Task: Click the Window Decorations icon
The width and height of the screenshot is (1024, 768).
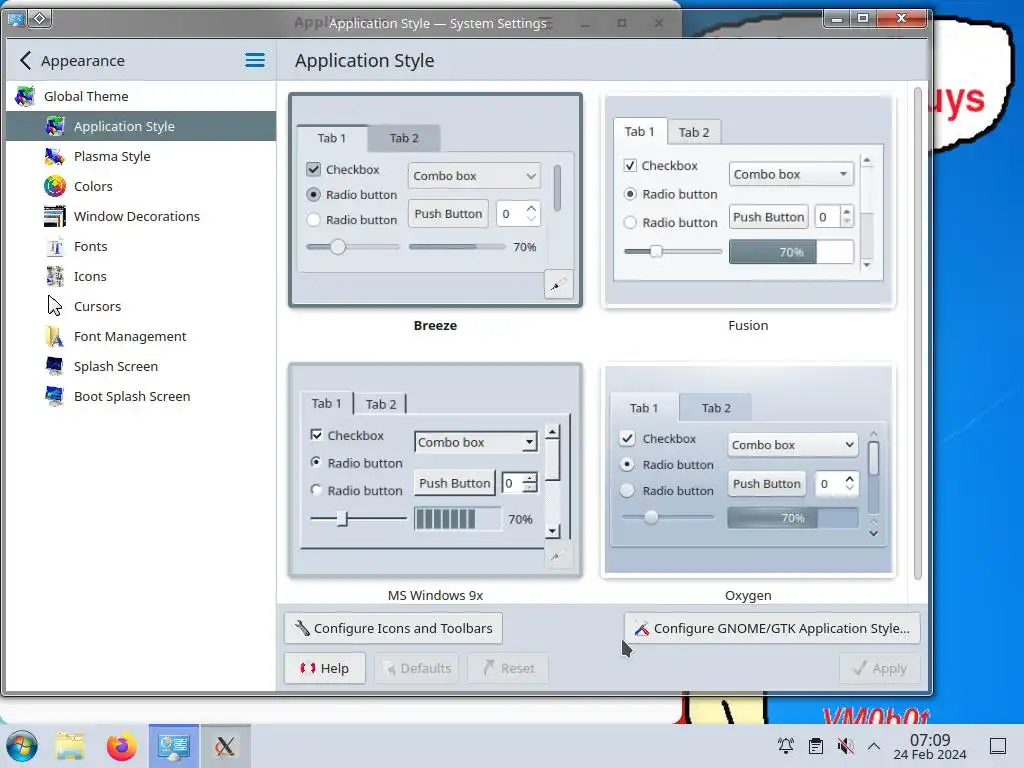Action: (x=55, y=216)
